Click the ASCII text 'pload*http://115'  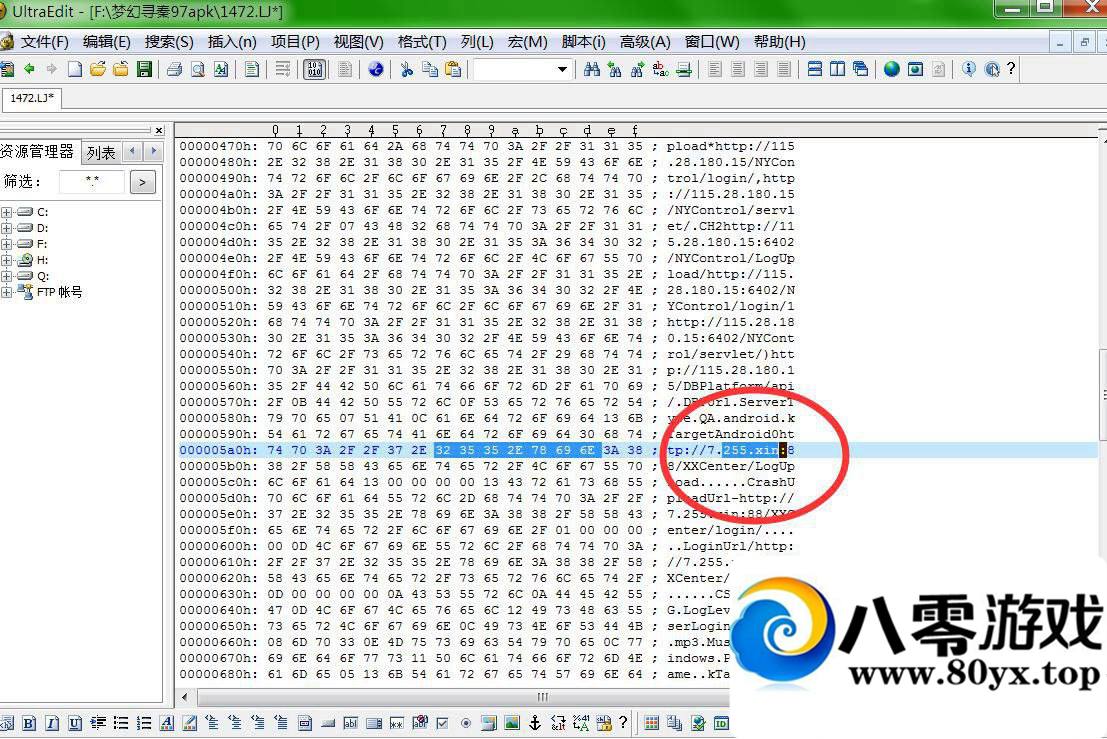pyautogui.click(x=731, y=146)
